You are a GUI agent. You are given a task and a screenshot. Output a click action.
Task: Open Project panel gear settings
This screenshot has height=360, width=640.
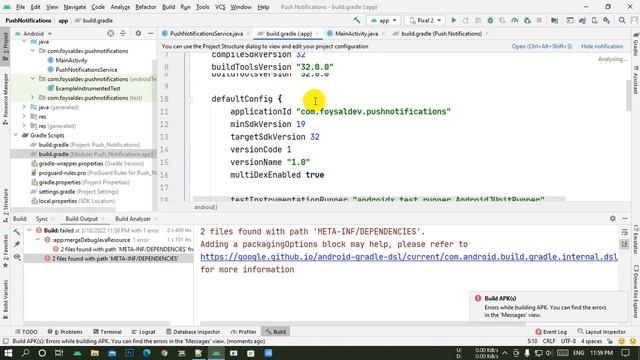point(138,33)
